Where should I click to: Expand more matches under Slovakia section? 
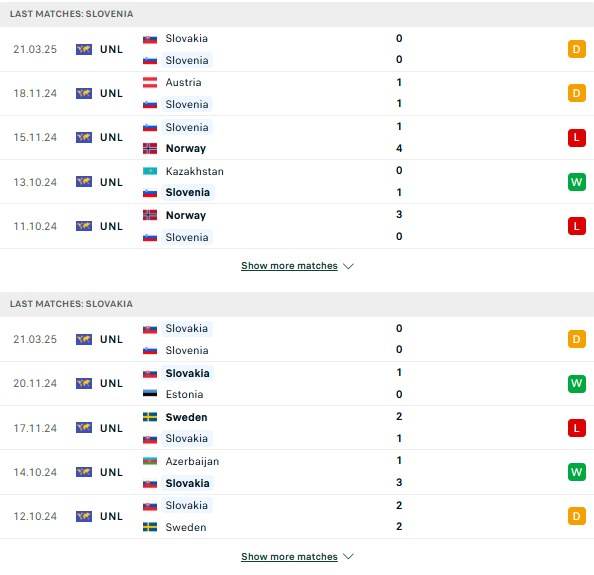[289, 556]
